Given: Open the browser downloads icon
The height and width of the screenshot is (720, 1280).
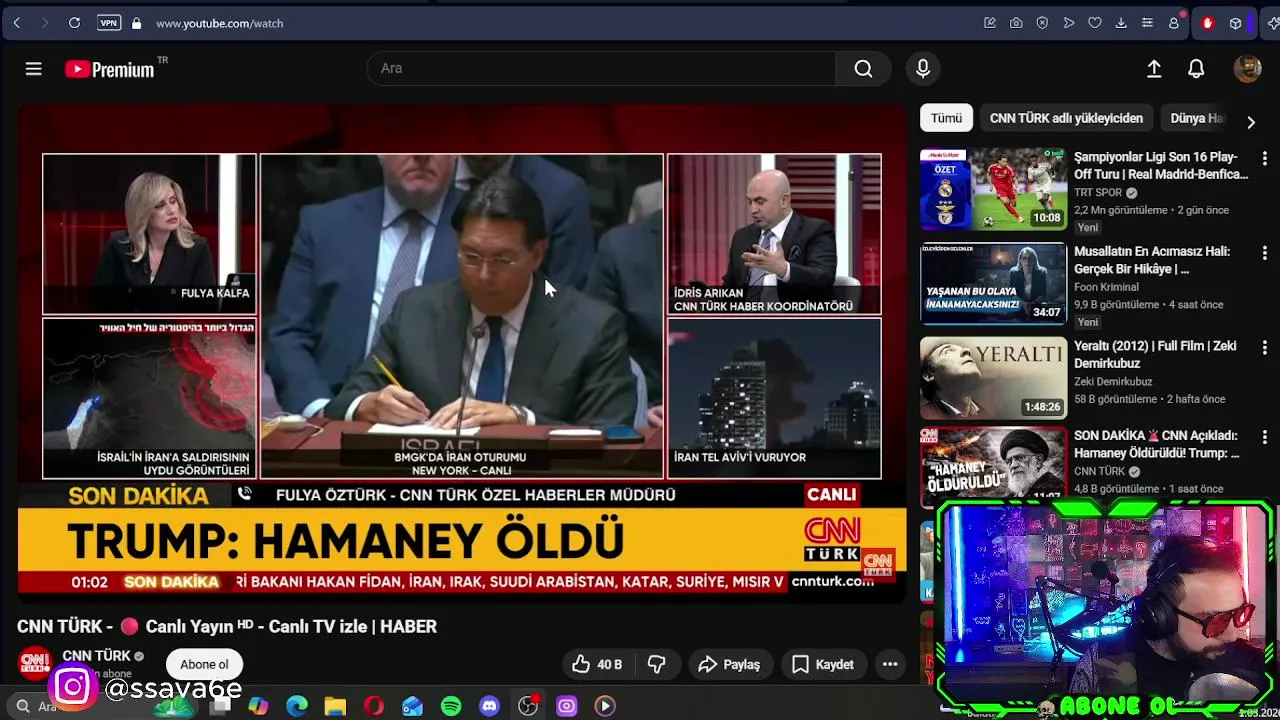Looking at the screenshot, I should click(x=1121, y=23).
